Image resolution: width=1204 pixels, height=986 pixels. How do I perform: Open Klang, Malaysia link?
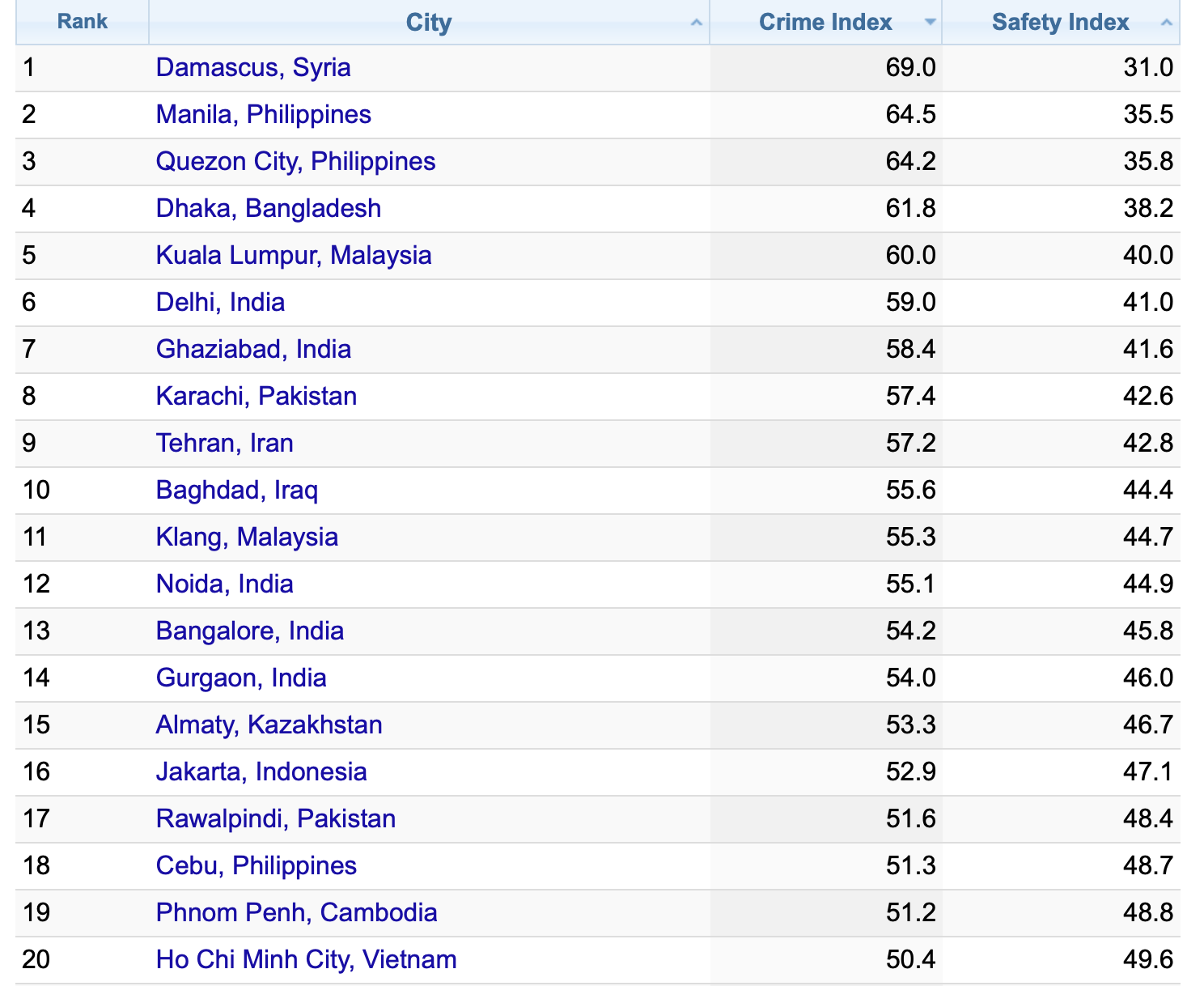(x=247, y=537)
